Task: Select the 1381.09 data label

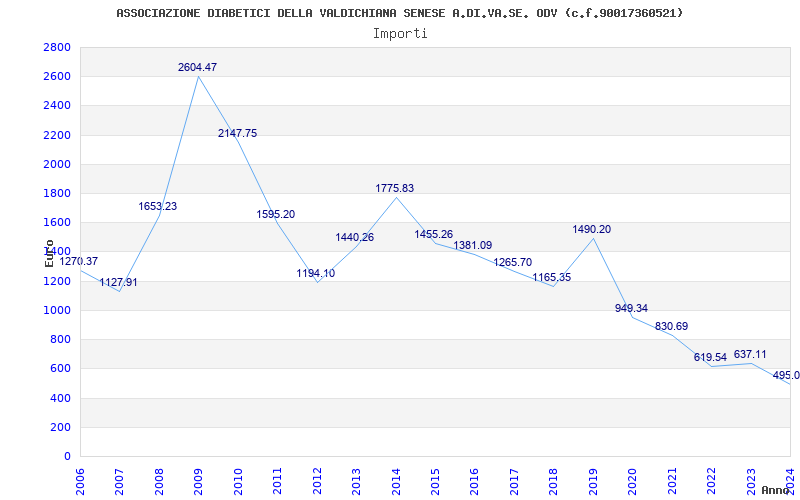Action: pos(473,245)
